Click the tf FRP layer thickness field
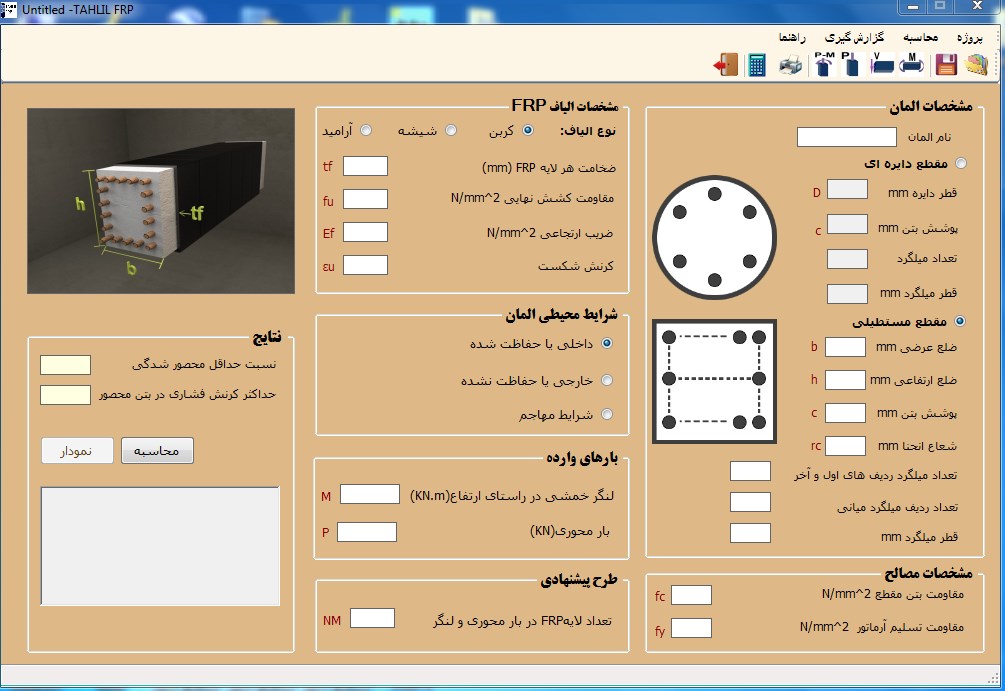The height and width of the screenshot is (691, 1005). click(x=365, y=166)
